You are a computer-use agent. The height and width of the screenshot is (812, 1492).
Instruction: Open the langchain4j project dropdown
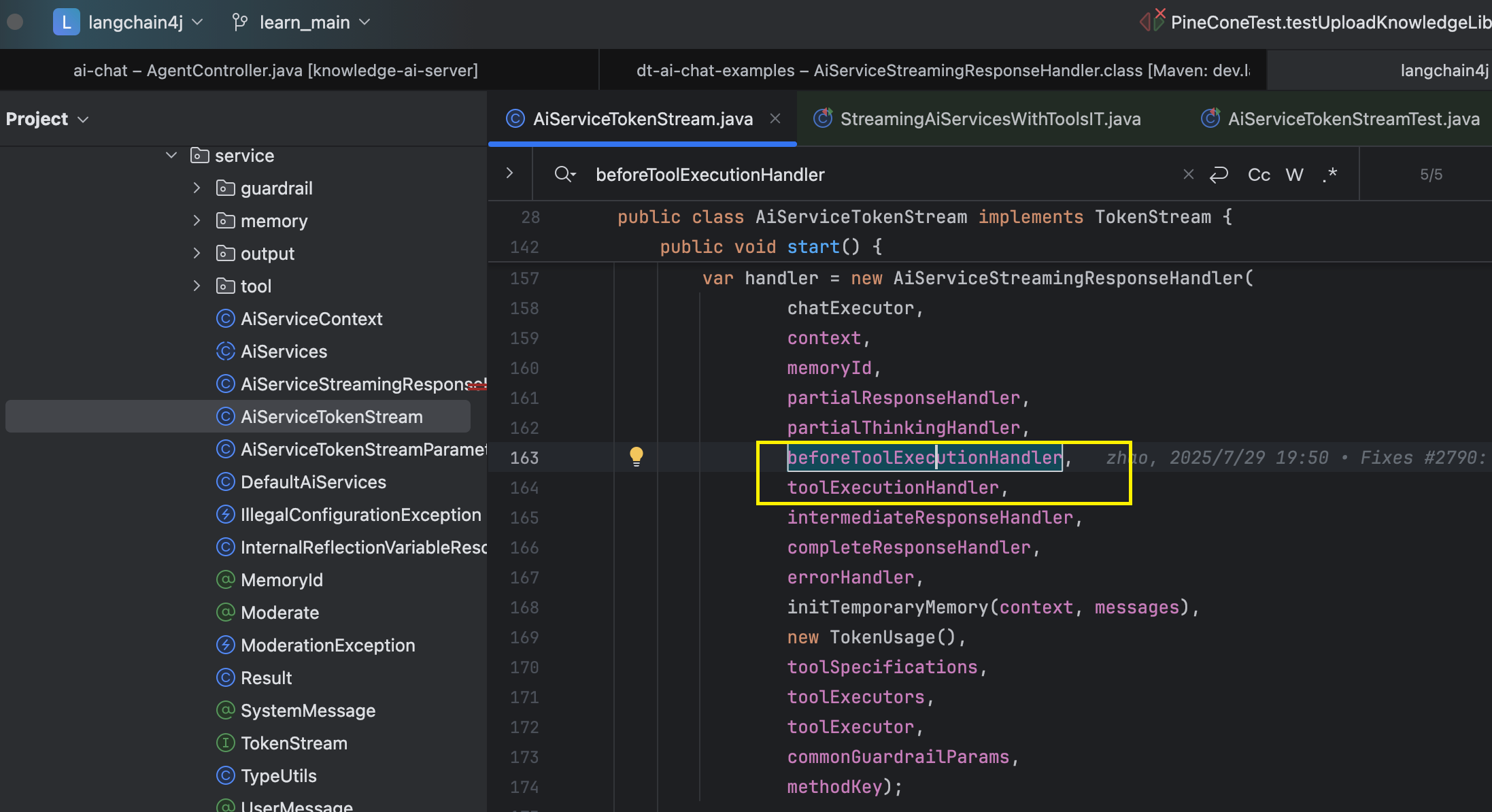(x=146, y=22)
